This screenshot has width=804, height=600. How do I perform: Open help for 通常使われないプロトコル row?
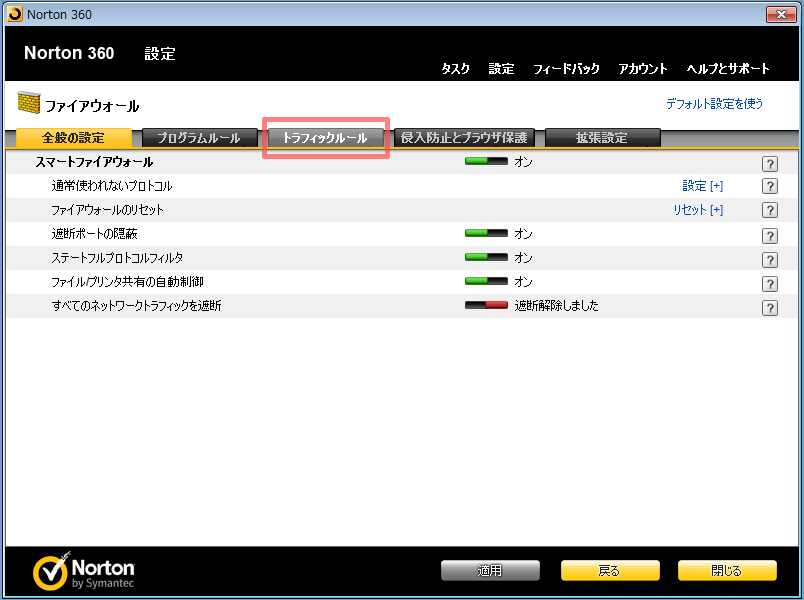click(x=770, y=186)
